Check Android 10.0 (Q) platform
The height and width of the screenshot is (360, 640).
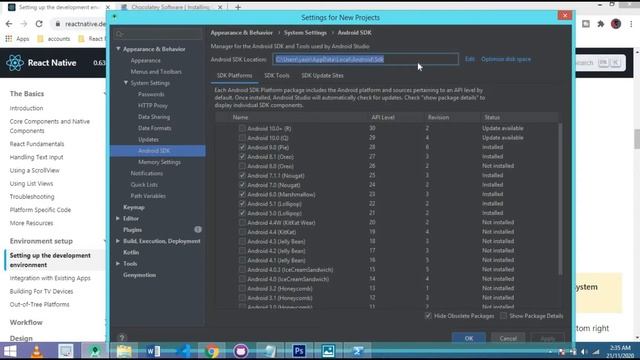pos(242,138)
